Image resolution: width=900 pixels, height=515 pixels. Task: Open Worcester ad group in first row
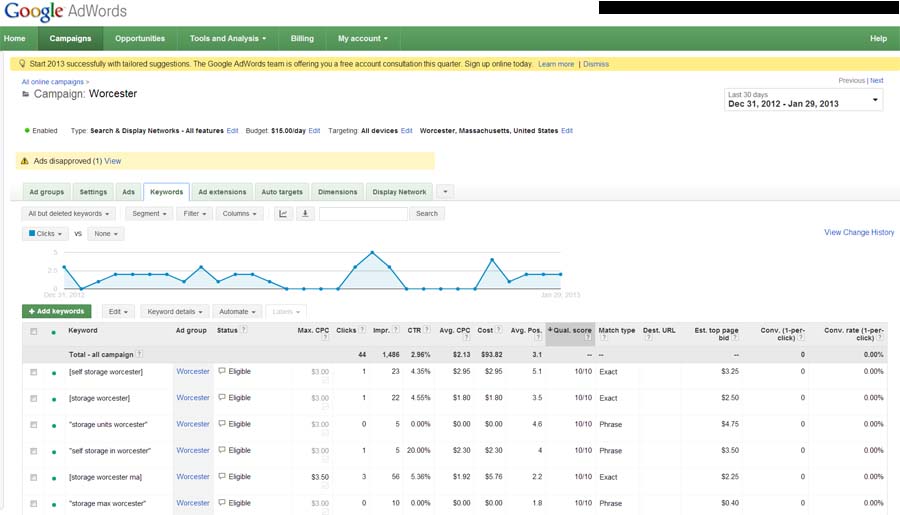193,371
